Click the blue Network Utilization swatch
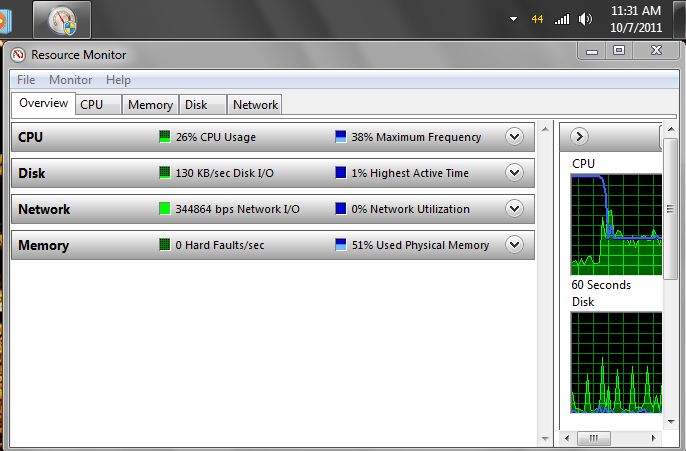686x451 pixels. 340,208
